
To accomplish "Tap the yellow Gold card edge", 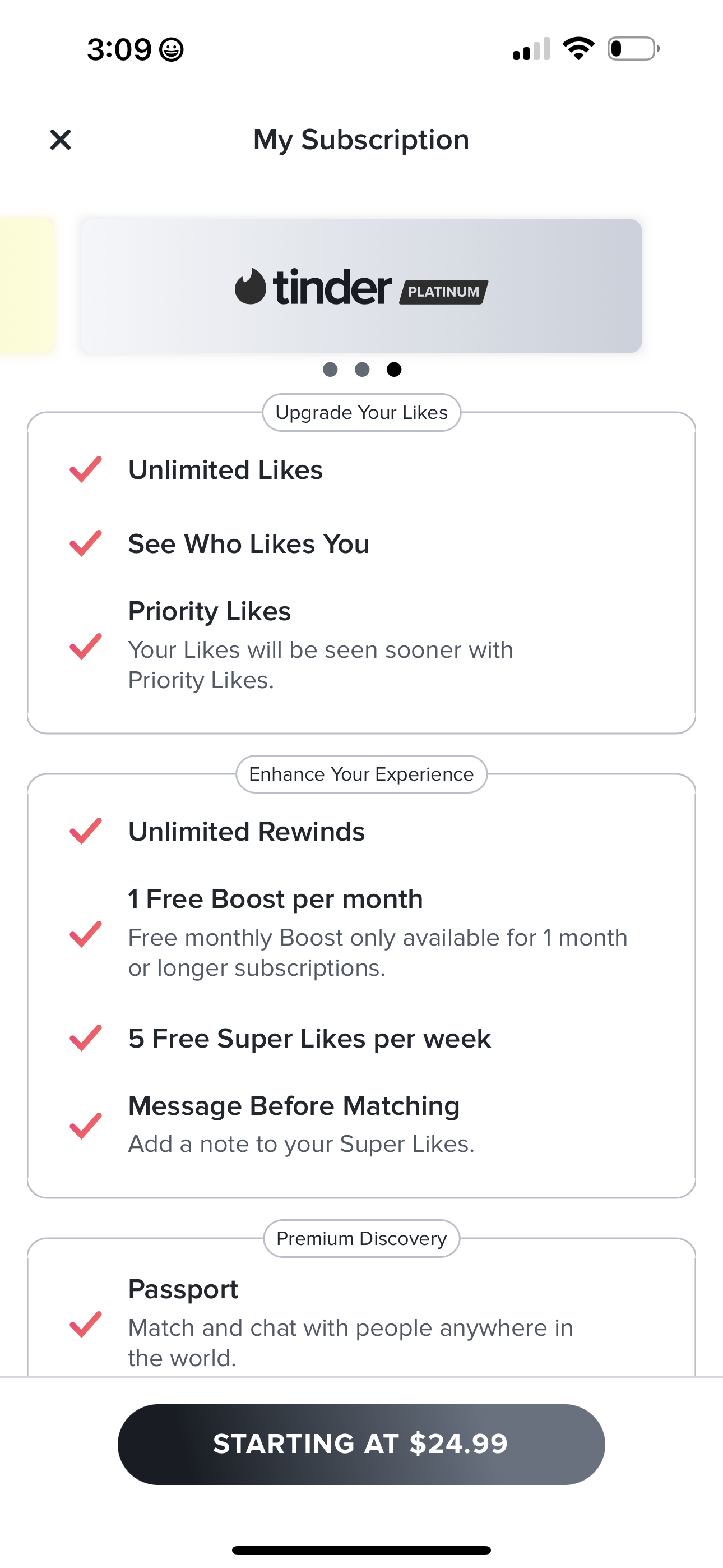I will pos(26,286).
